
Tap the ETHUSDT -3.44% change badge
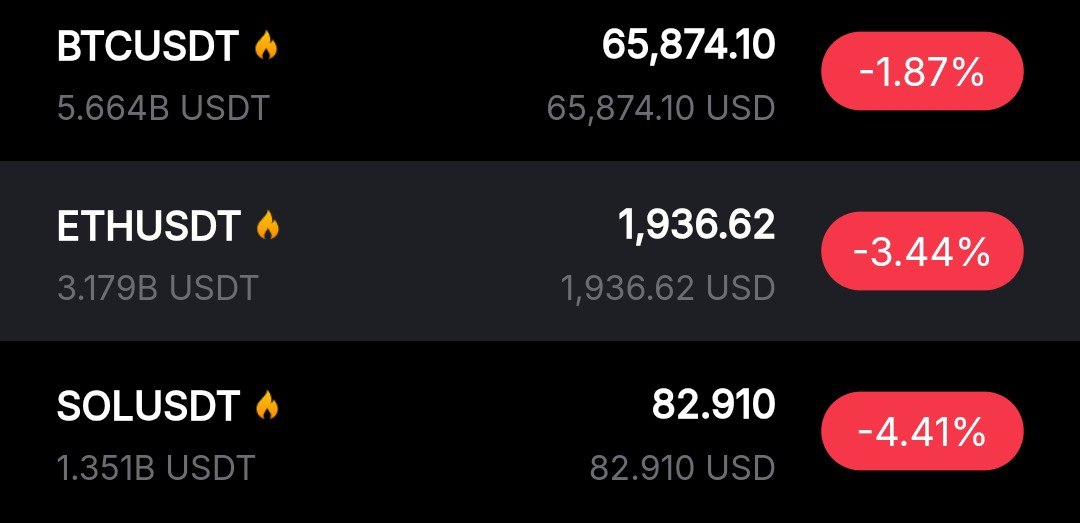click(x=921, y=252)
